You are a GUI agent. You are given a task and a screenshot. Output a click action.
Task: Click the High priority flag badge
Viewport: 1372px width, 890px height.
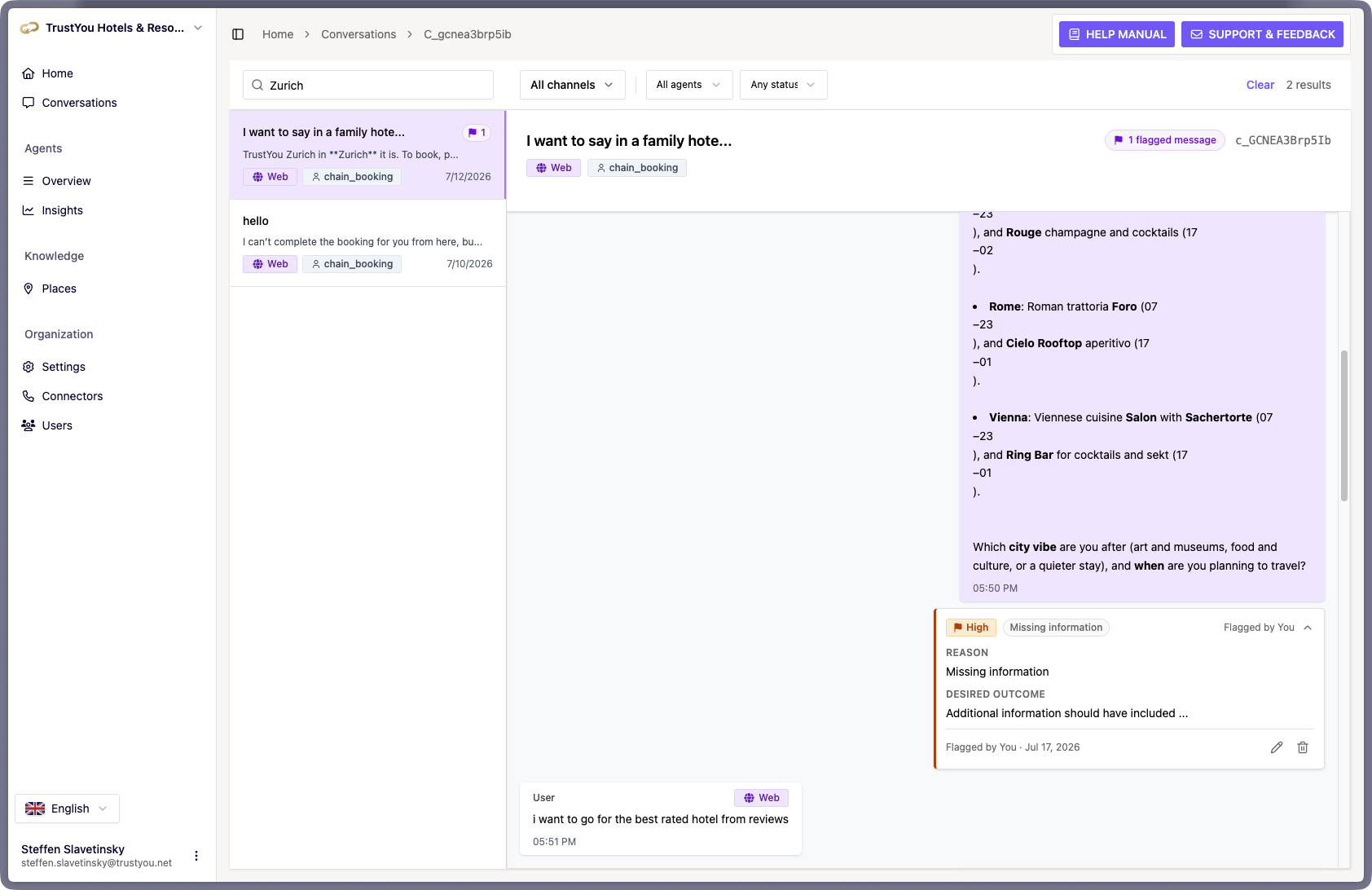pos(970,628)
